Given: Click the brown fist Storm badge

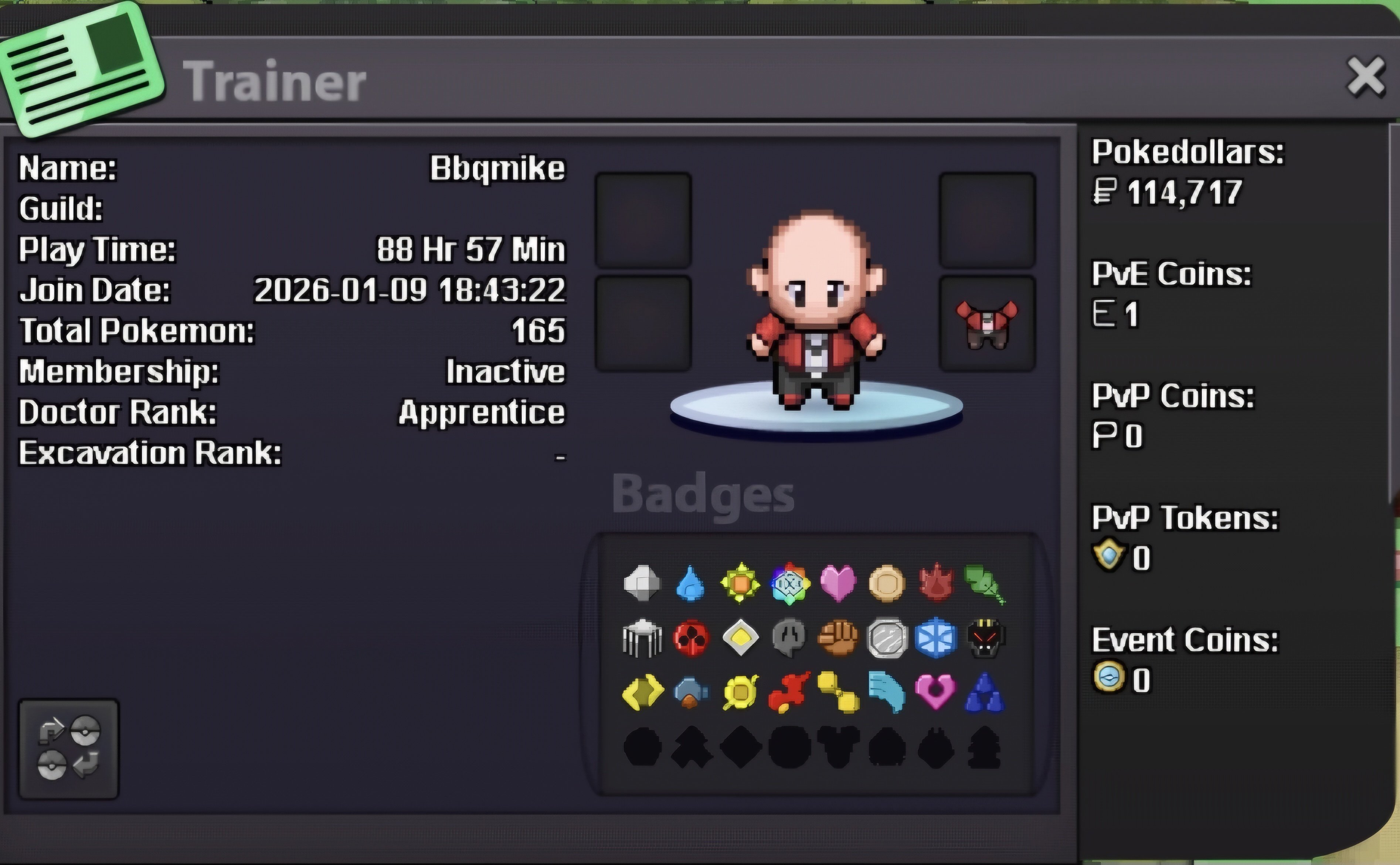Looking at the screenshot, I should coord(838,637).
